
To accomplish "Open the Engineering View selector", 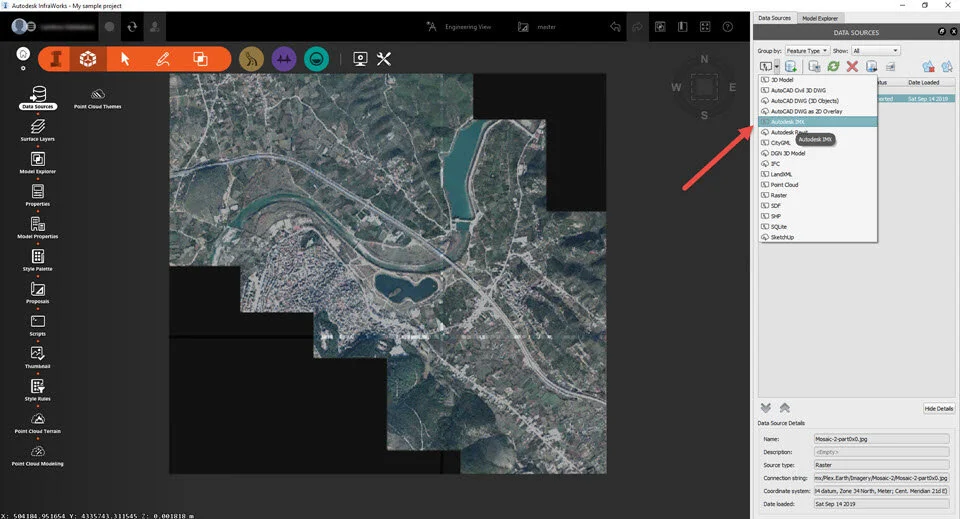I will coord(459,27).
